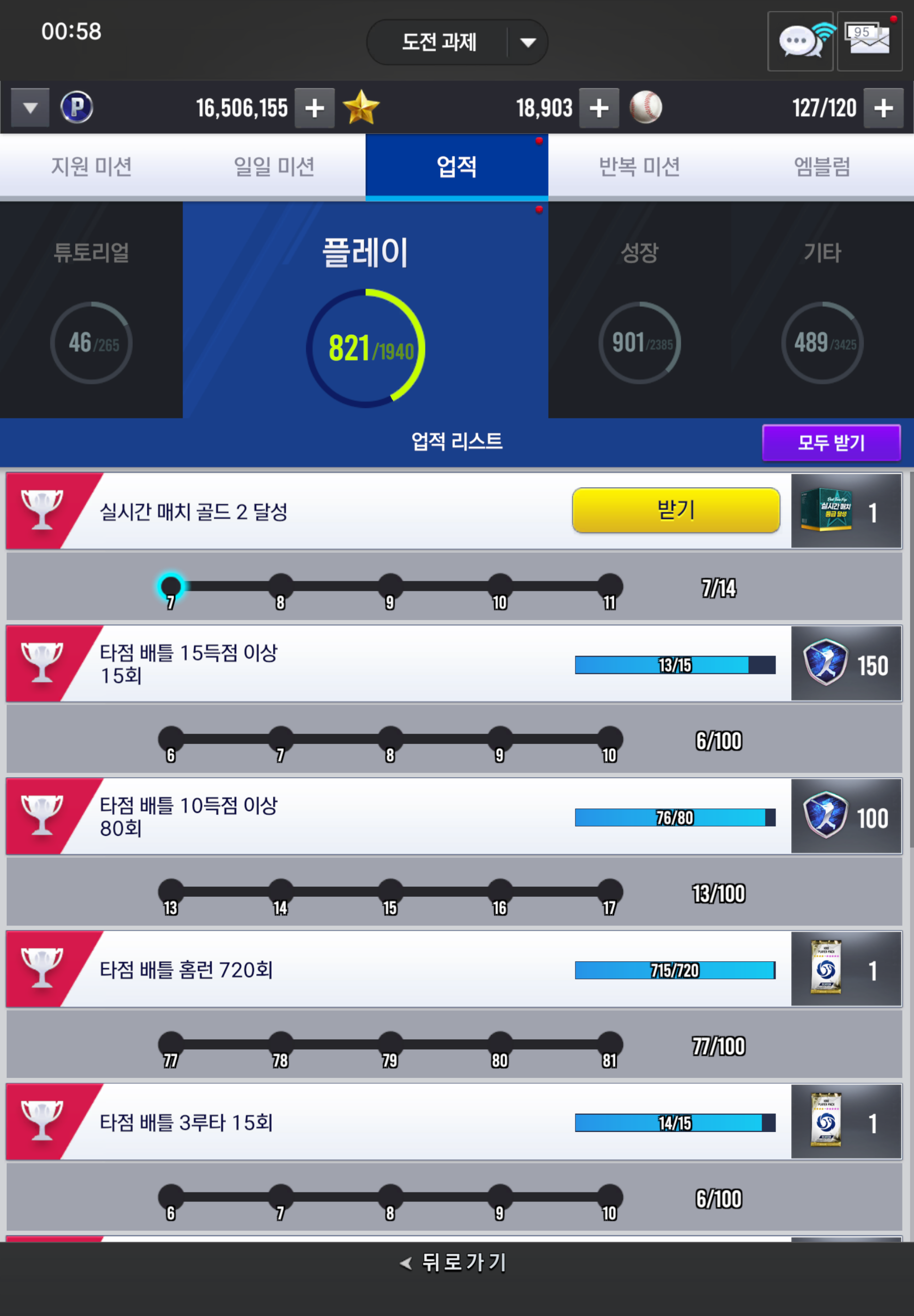
Task: Select the 성장 achievement category
Action: click(639, 310)
